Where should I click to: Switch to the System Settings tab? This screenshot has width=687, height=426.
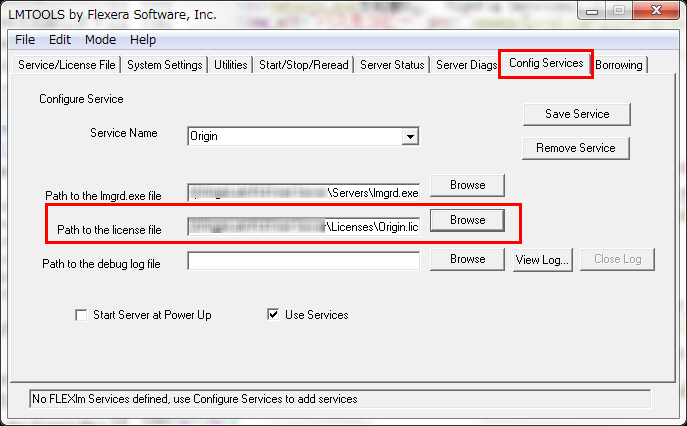[165, 65]
